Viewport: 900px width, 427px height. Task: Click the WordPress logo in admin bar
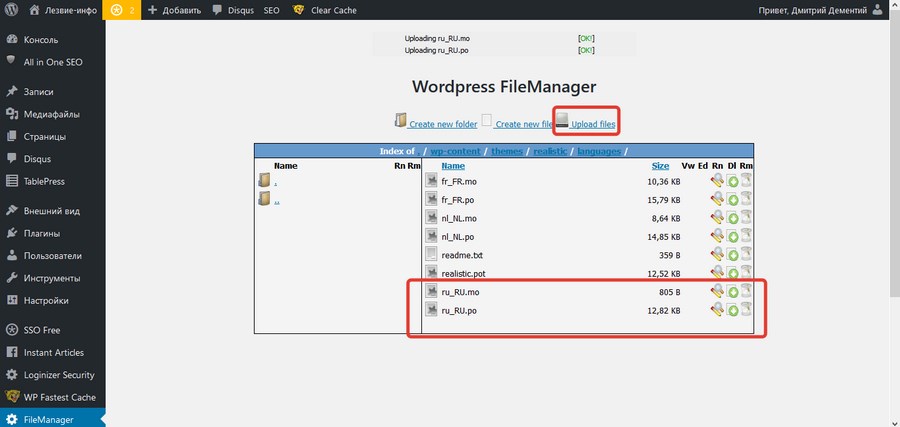[12, 10]
